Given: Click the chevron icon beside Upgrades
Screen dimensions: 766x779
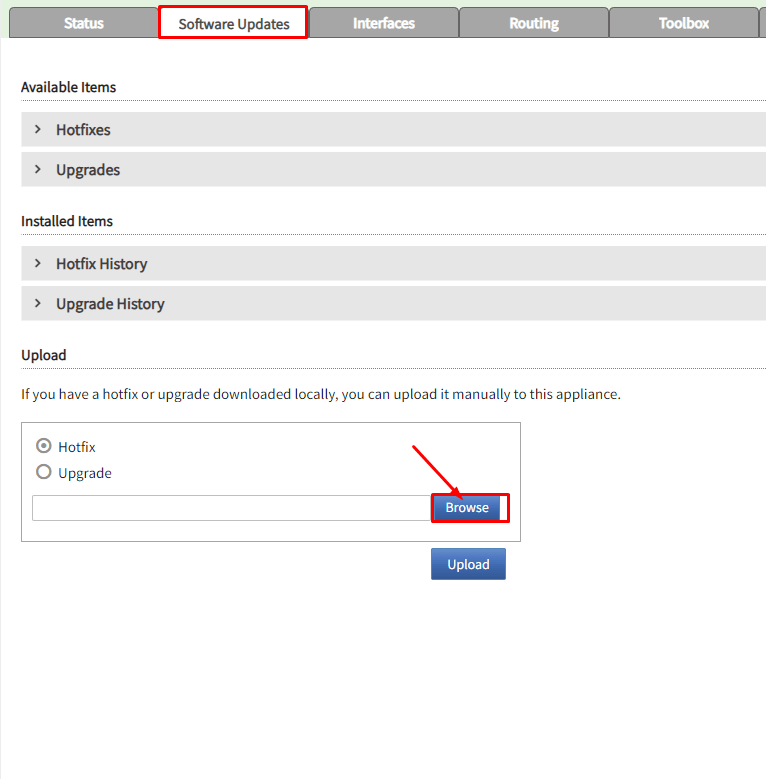Looking at the screenshot, I should point(37,169).
